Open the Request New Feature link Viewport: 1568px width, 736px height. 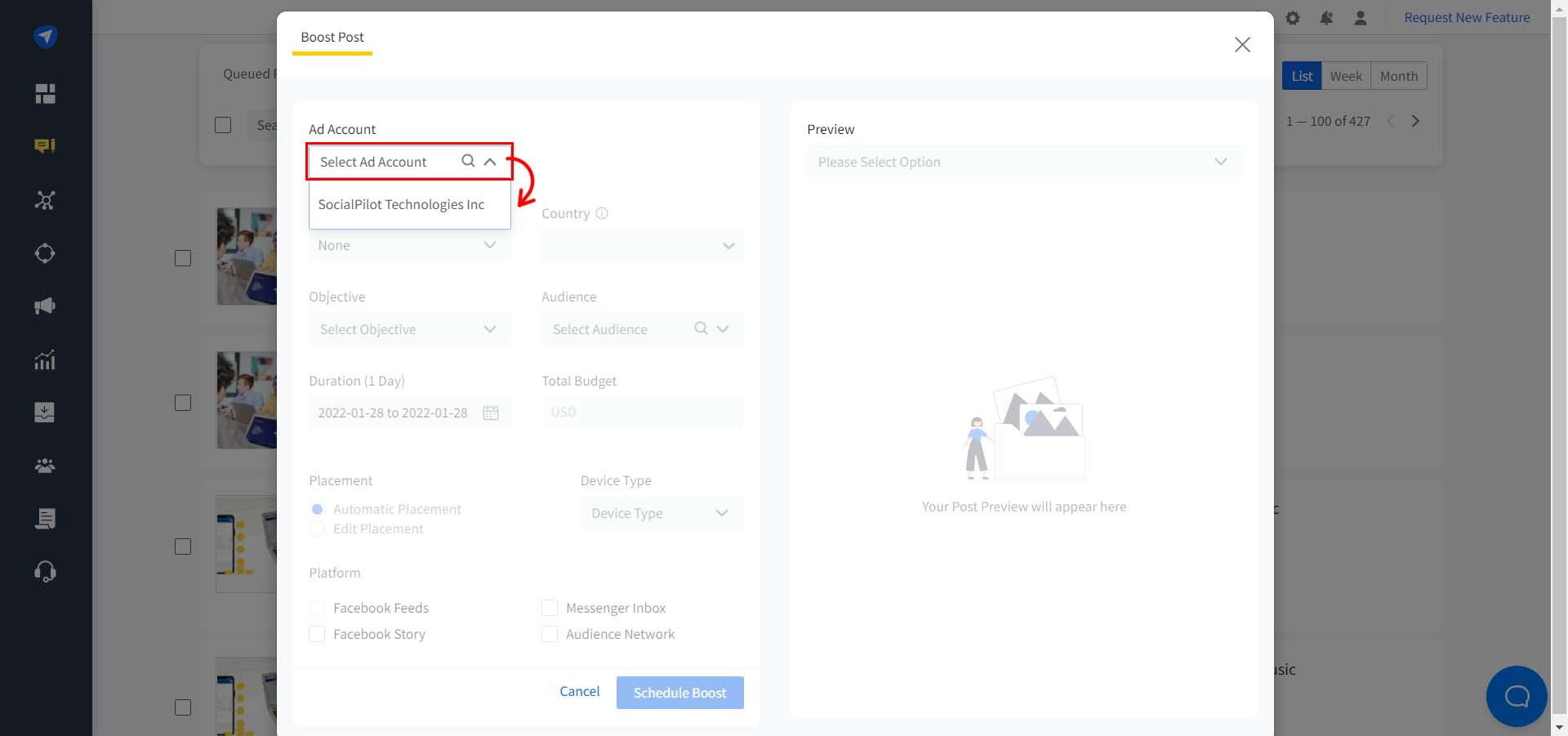coord(1467,18)
